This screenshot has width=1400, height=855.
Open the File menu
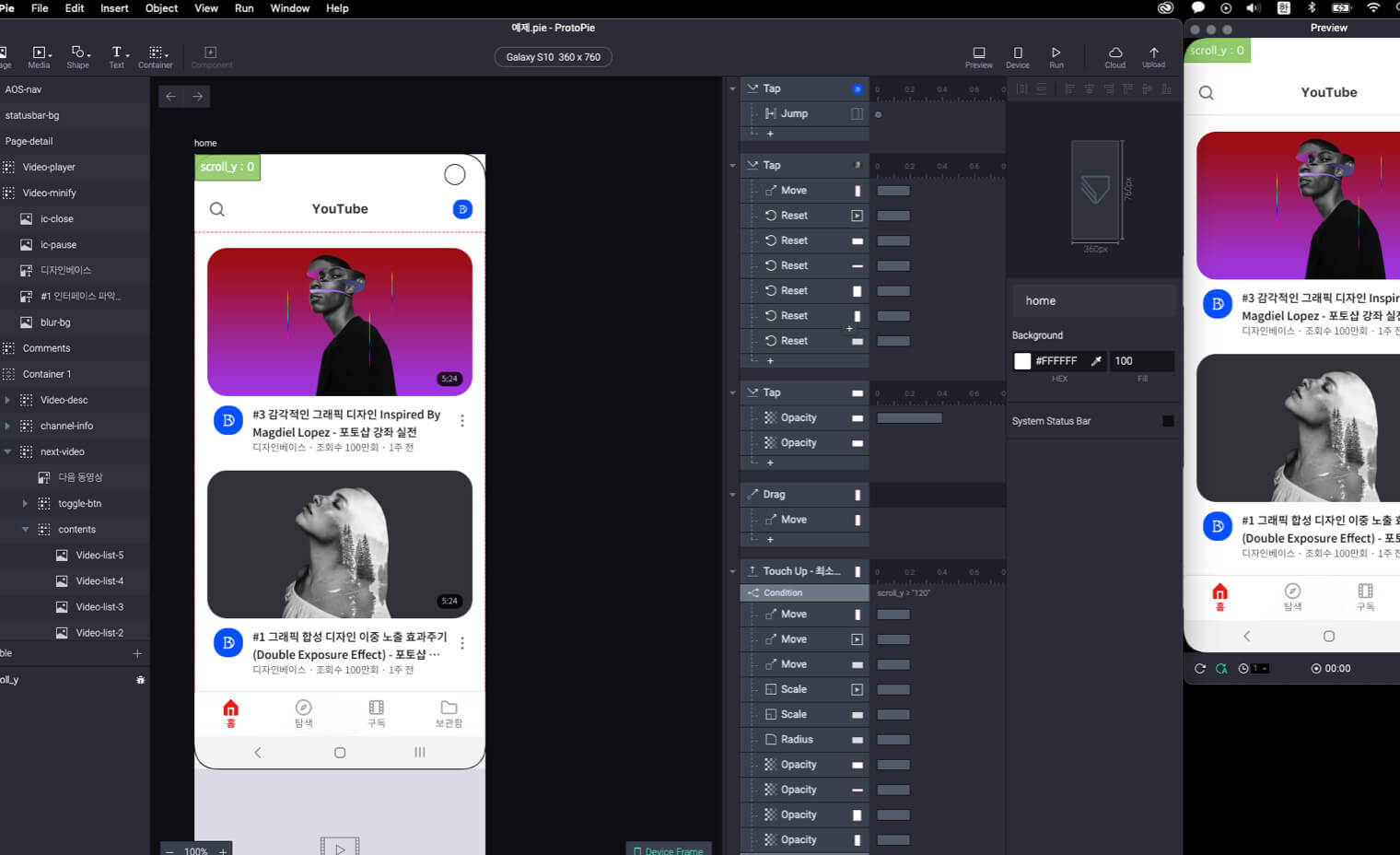40,8
